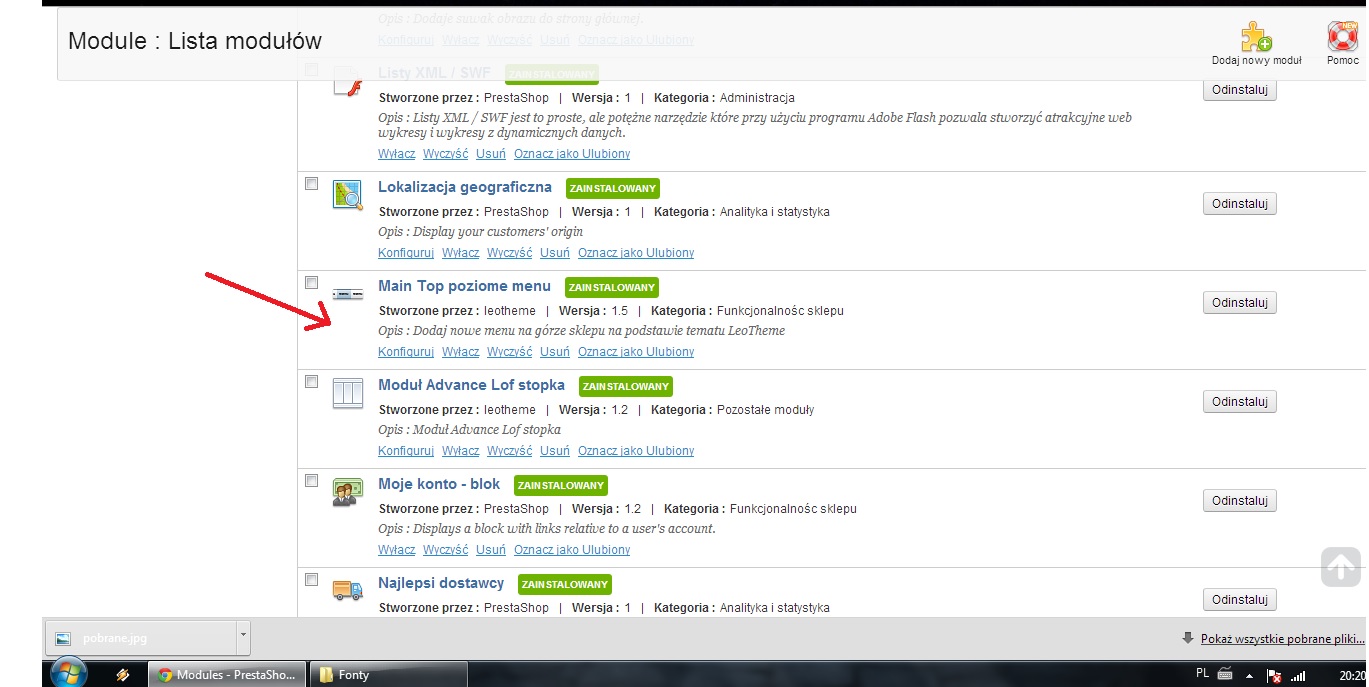Open the Moduł Advance Lof stopka title

coord(472,385)
